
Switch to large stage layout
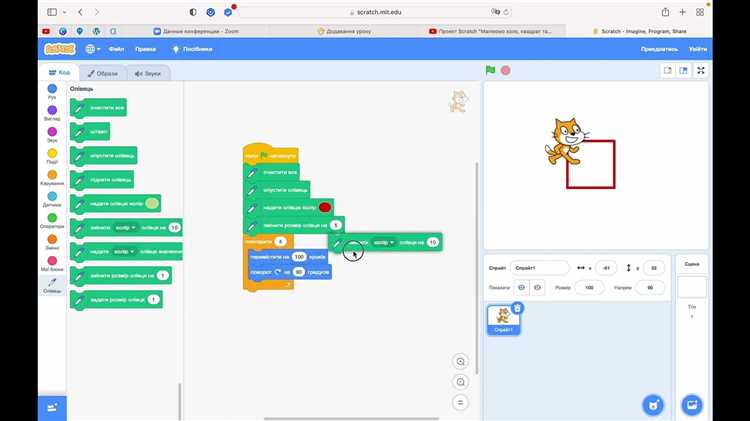[x=684, y=70]
